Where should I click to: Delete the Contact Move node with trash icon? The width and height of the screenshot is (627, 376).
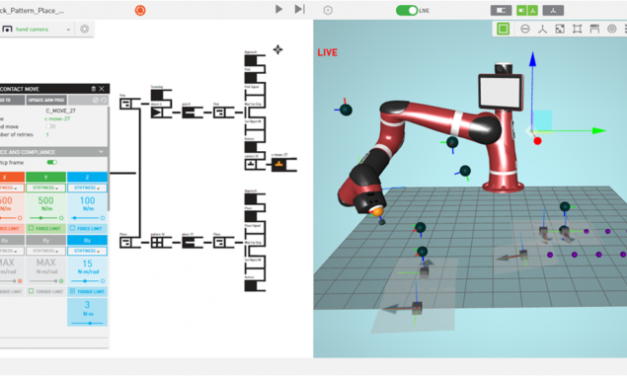click(x=94, y=89)
